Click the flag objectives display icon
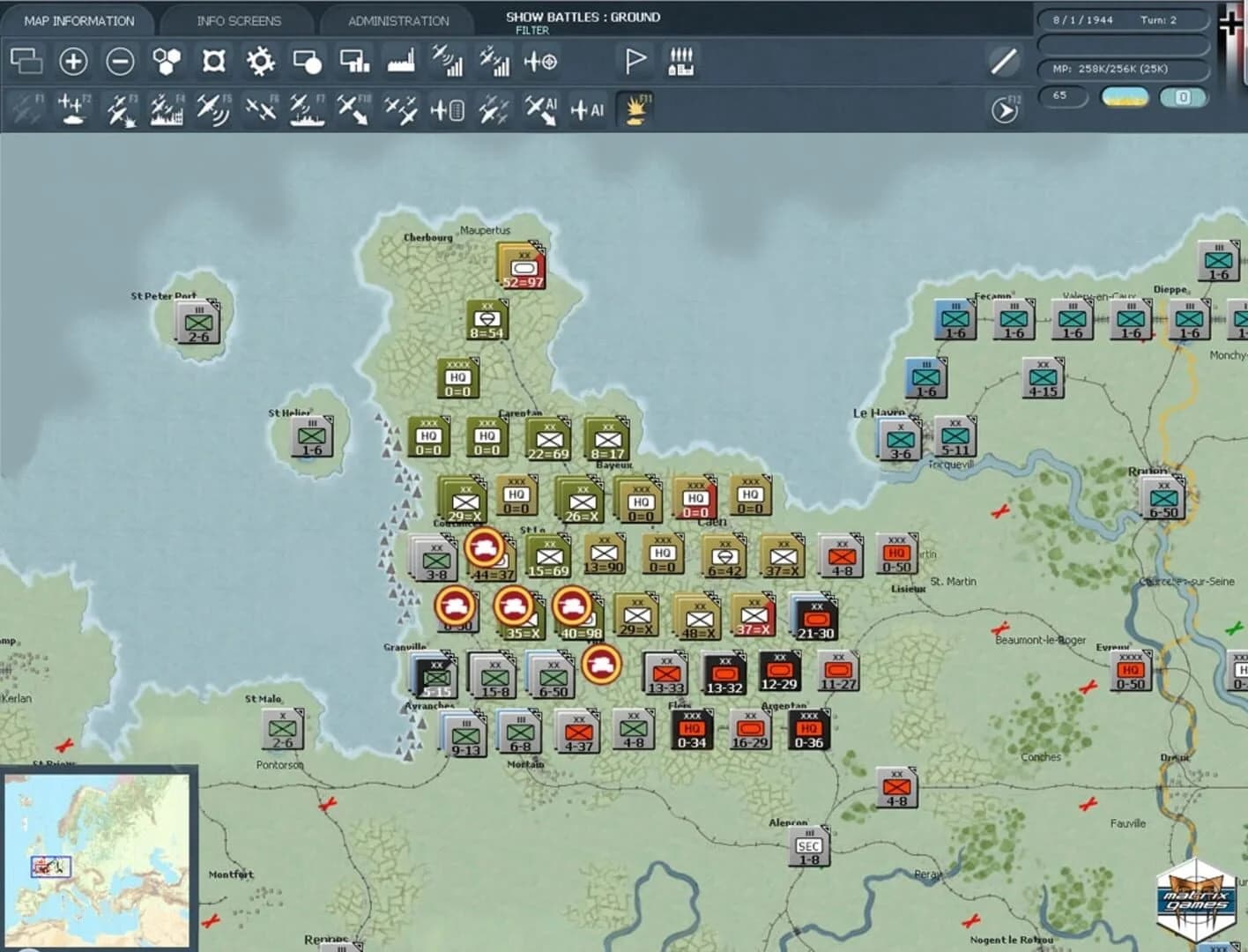This screenshot has height=952, width=1248. [x=634, y=62]
